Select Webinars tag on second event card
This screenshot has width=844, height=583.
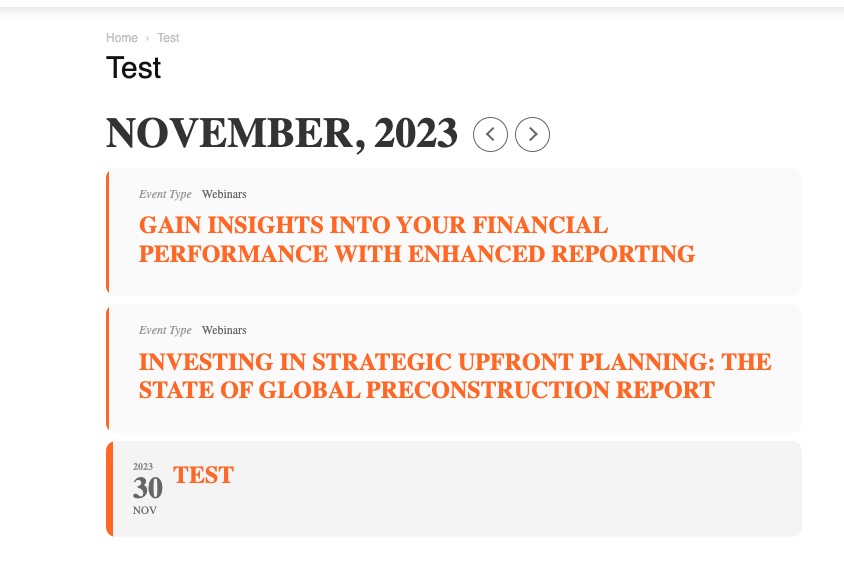(224, 331)
